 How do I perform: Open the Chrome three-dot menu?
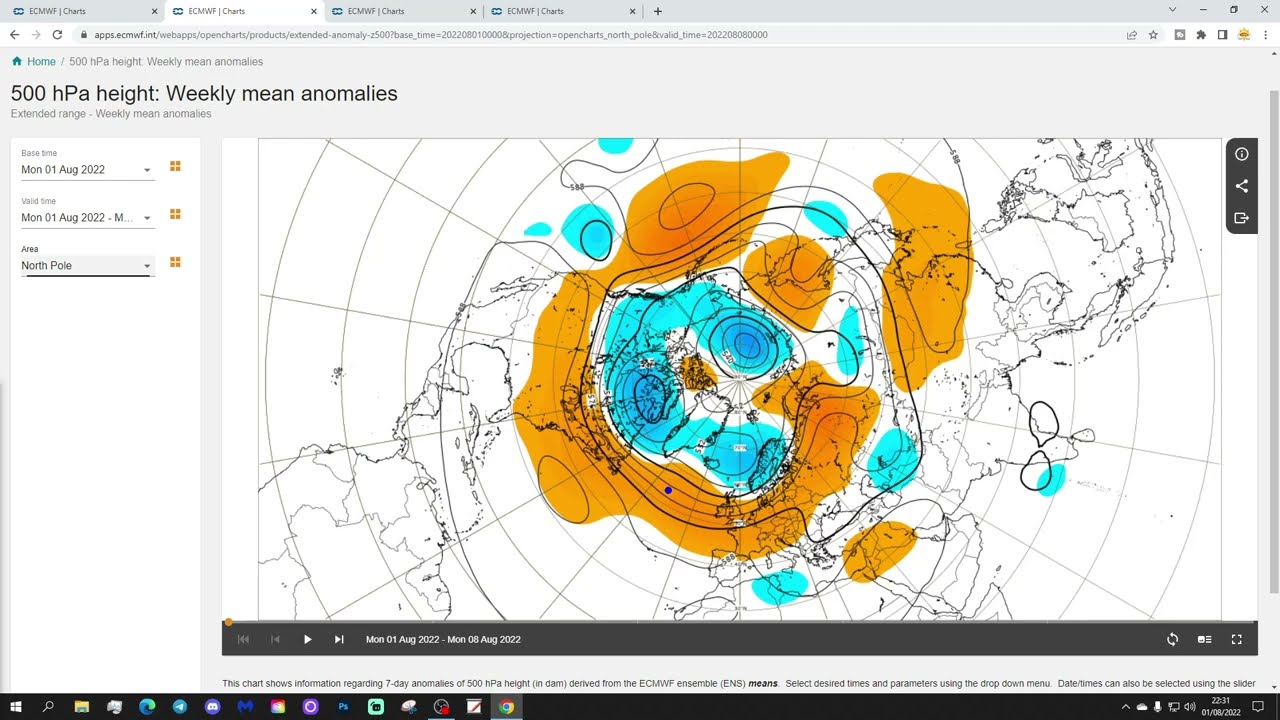point(1265,34)
